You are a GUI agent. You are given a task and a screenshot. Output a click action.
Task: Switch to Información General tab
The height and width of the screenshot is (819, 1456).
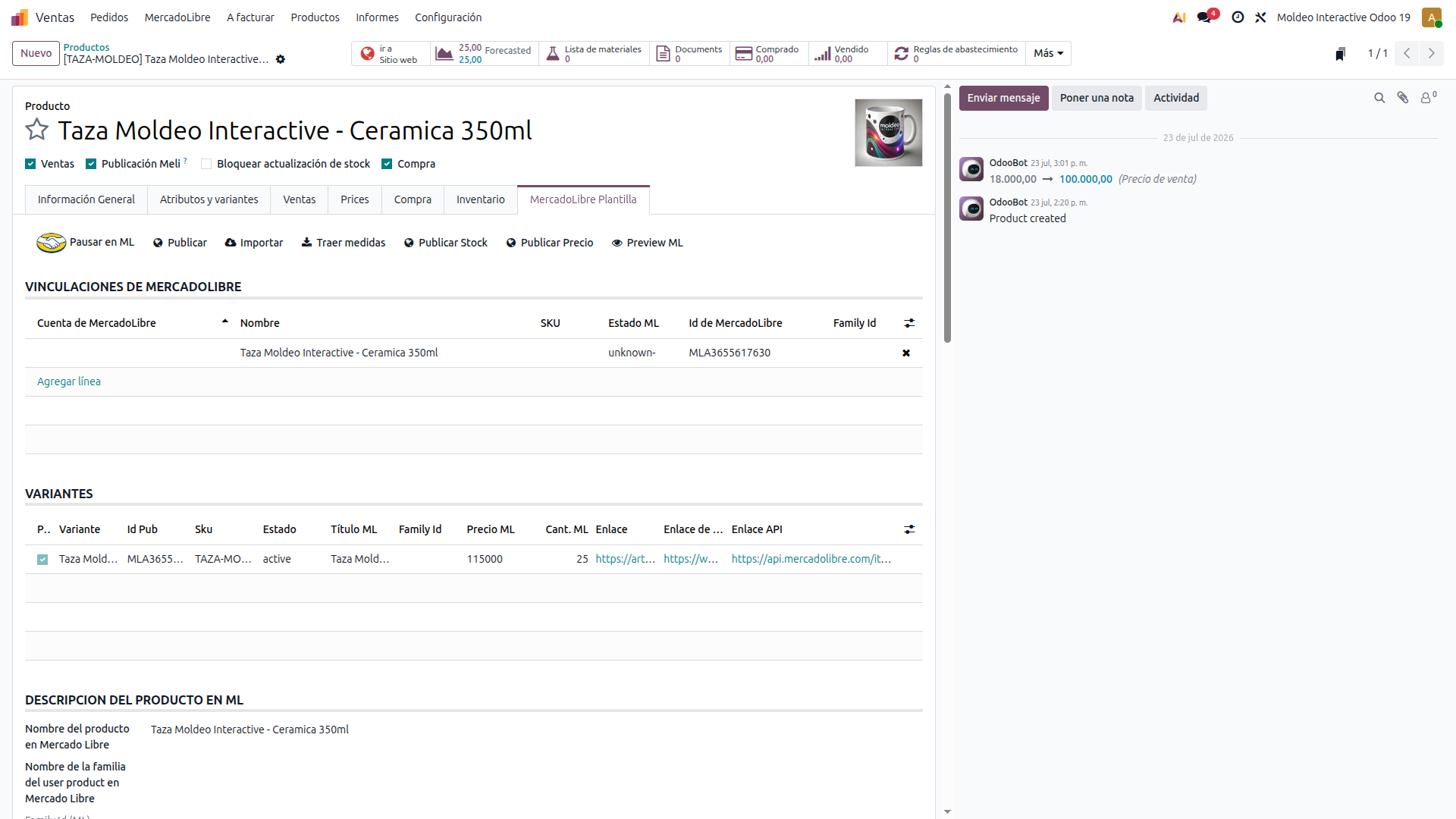[86, 199]
